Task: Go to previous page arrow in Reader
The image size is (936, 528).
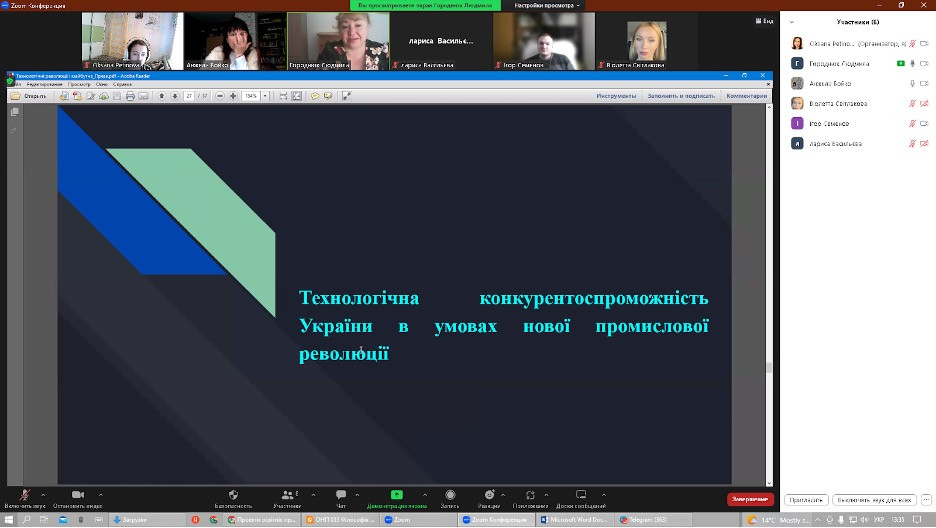Action: click(162, 95)
